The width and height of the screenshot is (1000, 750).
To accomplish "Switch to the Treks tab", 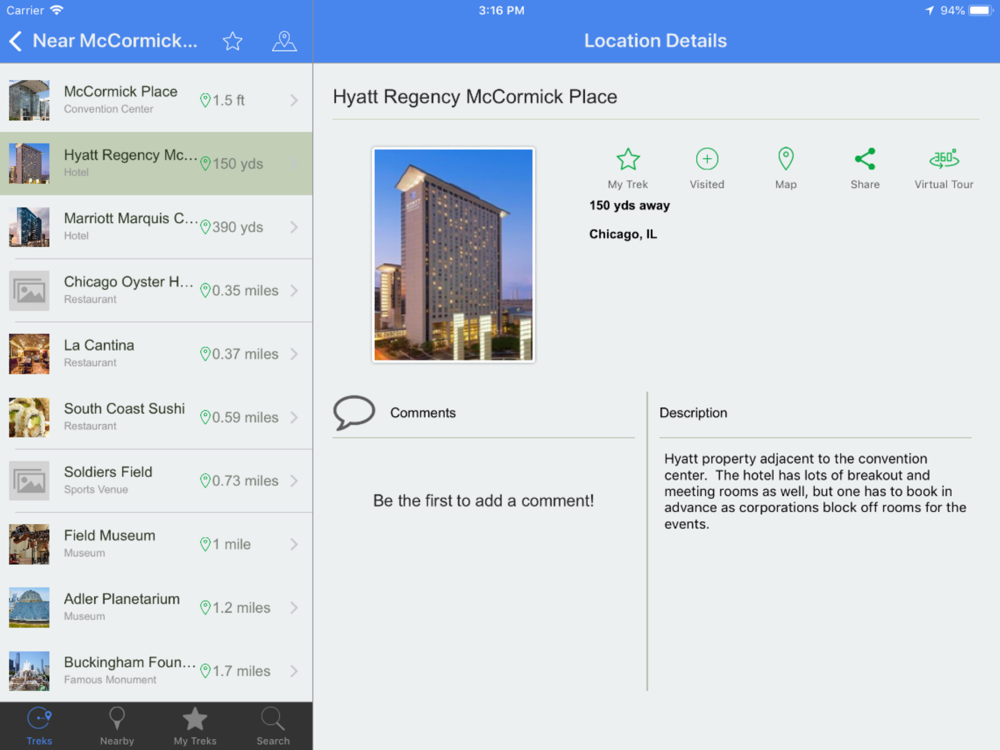I will [39, 726].
